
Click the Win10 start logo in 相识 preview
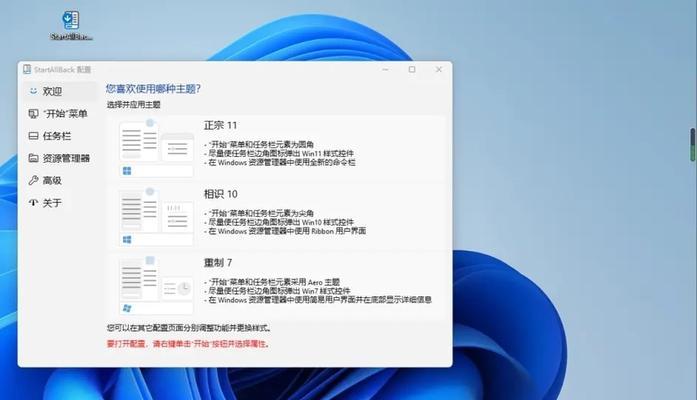tap(127, 240)
